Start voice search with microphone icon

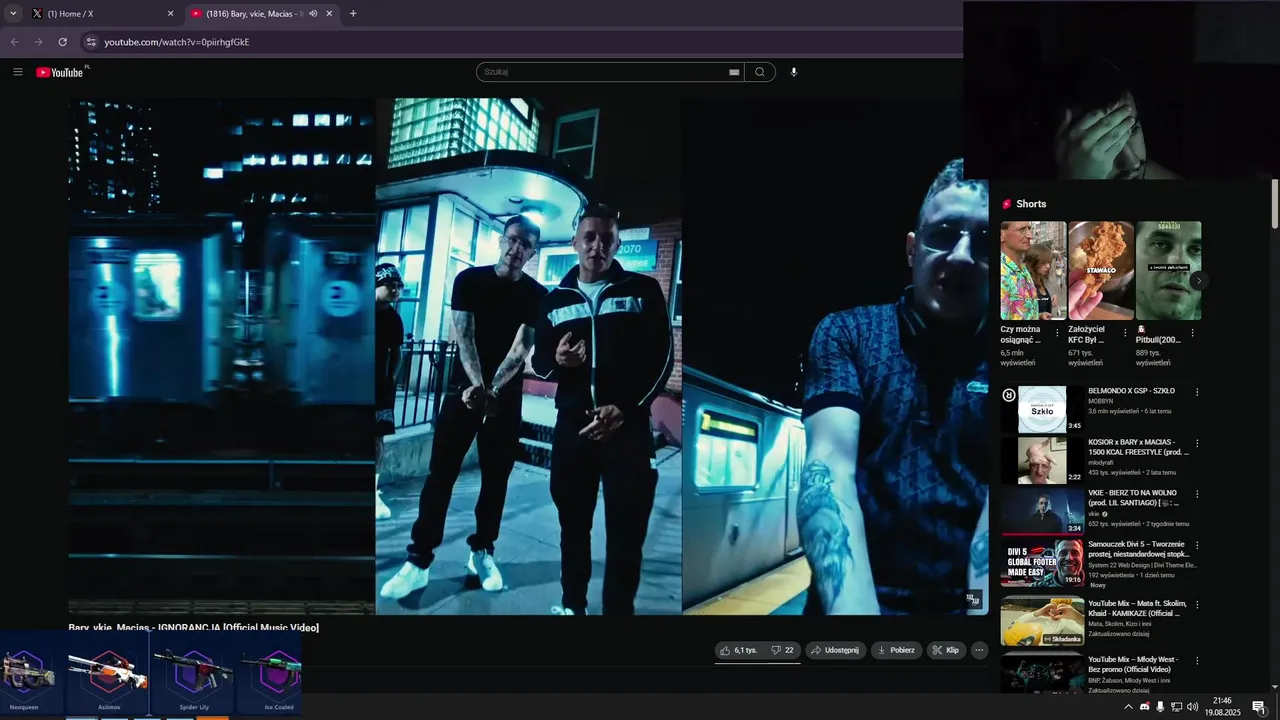tap(794, 72)
